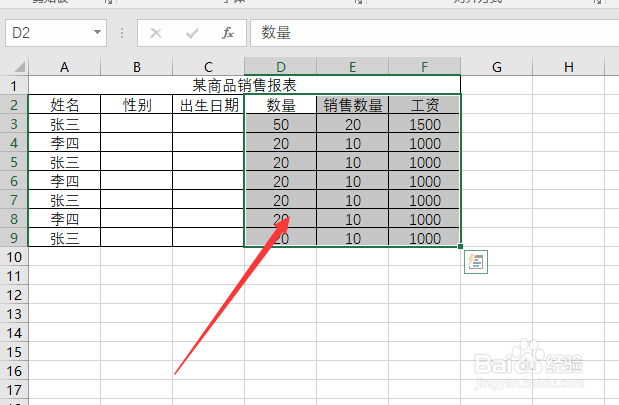Select column B header
Image resolution: width=619 pixels, height=405 pixels.
coord(137,66)
